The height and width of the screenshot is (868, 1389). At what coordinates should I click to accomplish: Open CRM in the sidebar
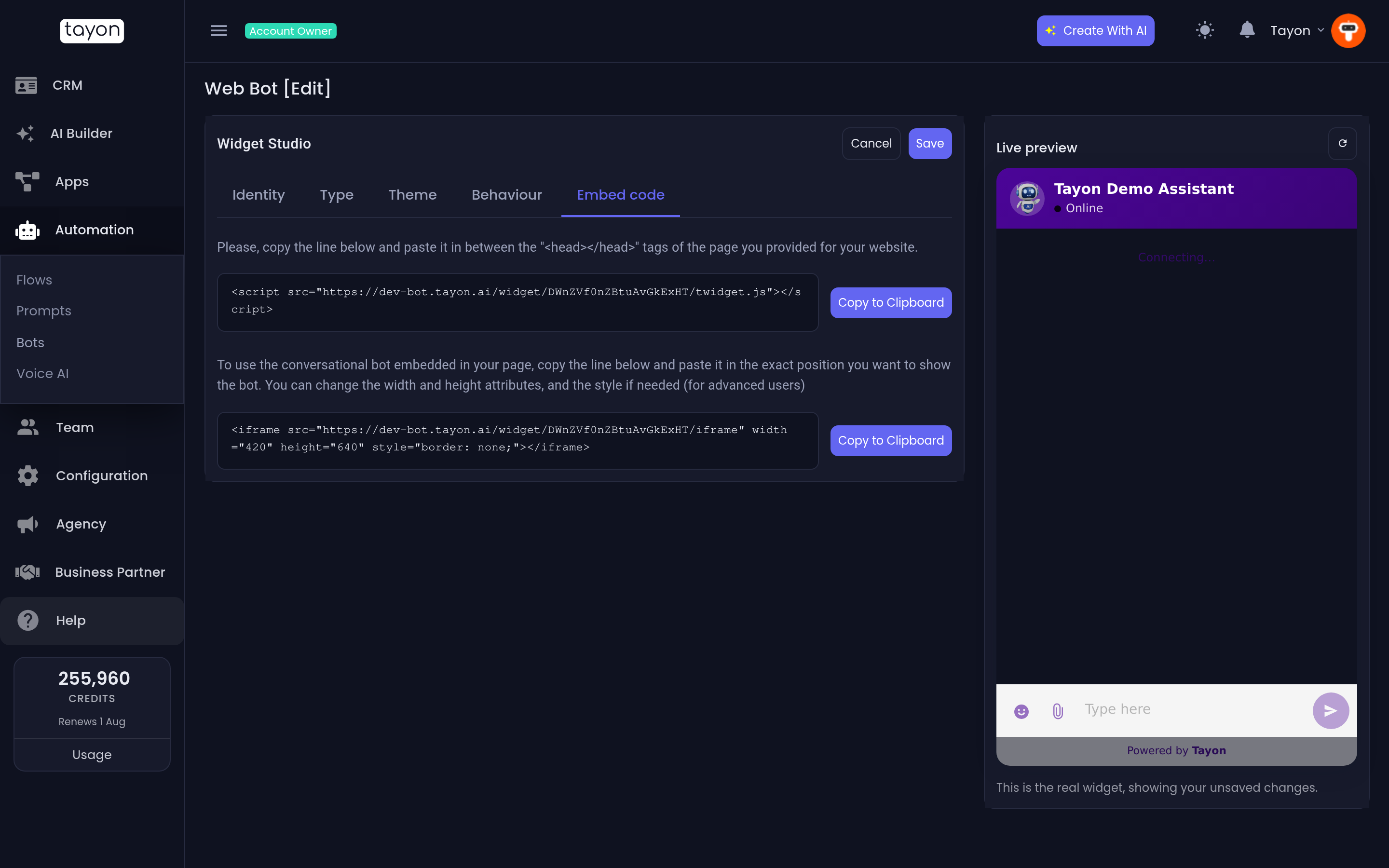click(x=92, y=85)
